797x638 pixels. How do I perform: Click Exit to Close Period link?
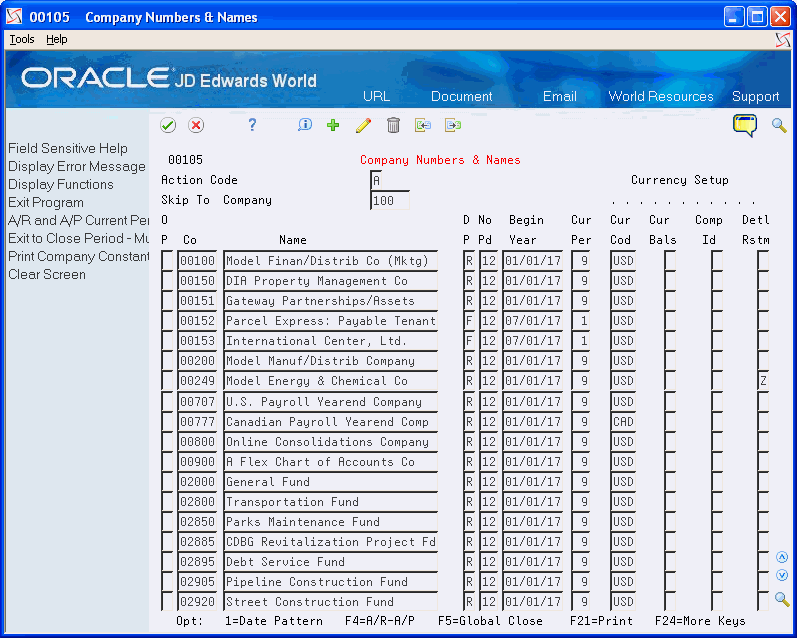click(78, 238)
